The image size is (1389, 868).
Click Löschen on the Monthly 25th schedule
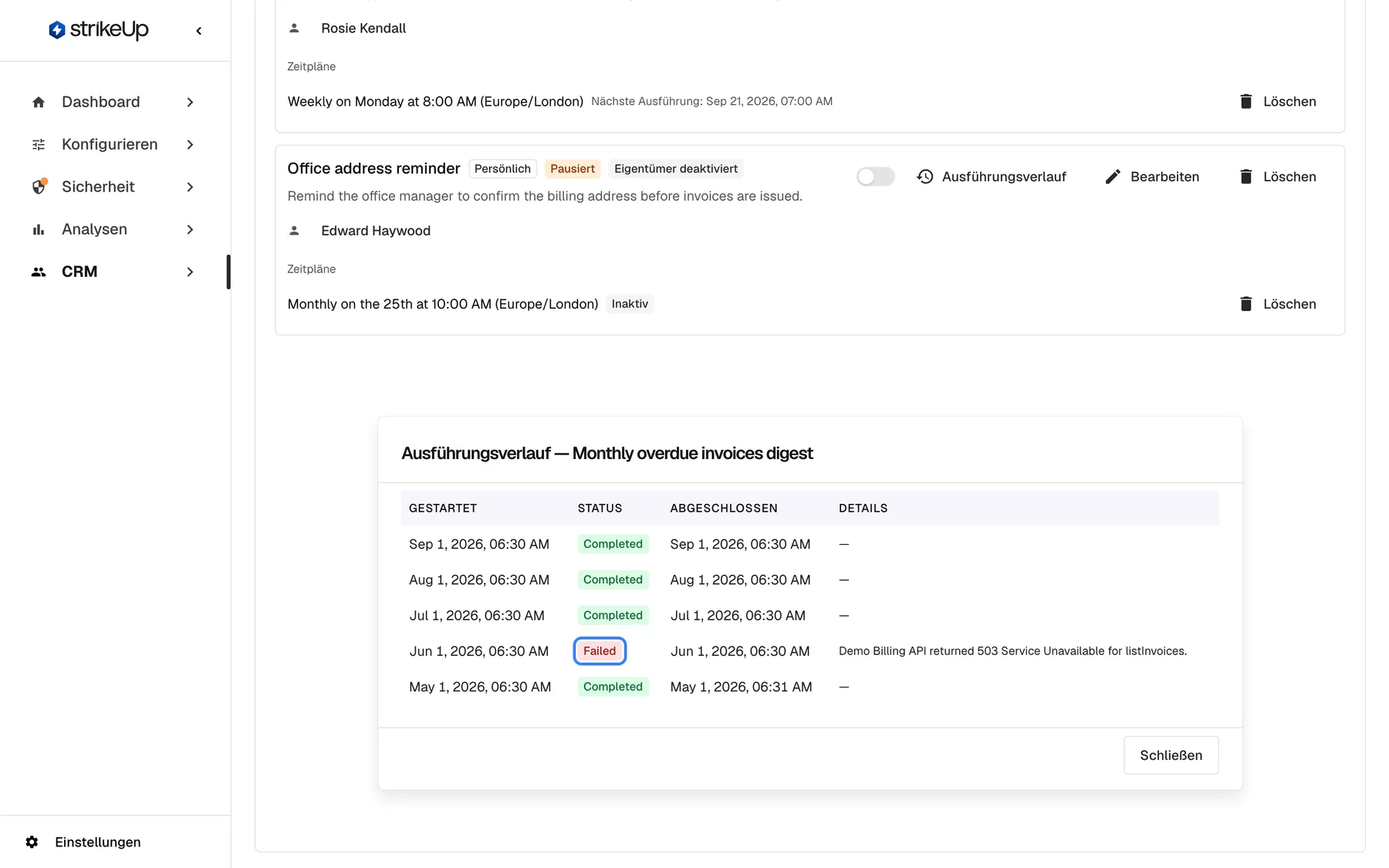[1278, 304]
